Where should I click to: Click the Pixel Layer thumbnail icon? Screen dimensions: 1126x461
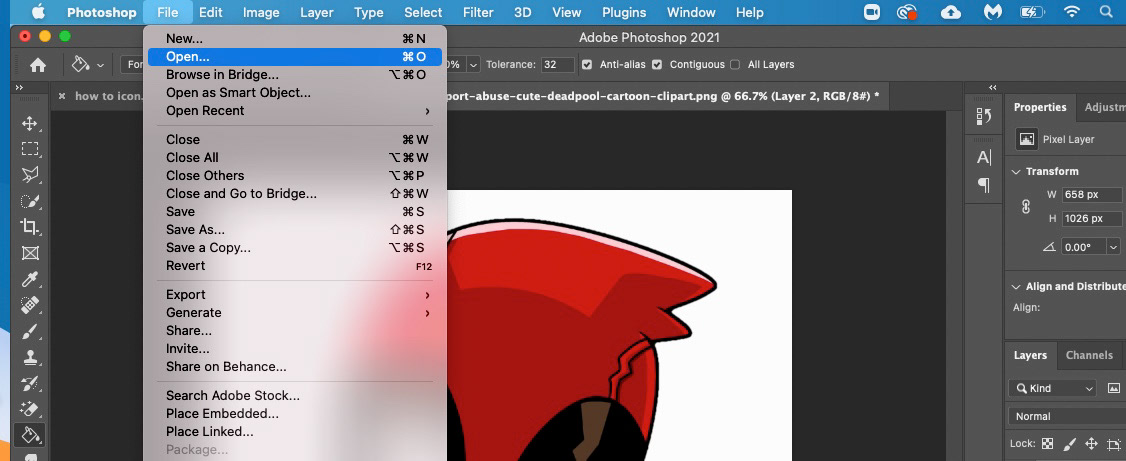pos(1026,139)
